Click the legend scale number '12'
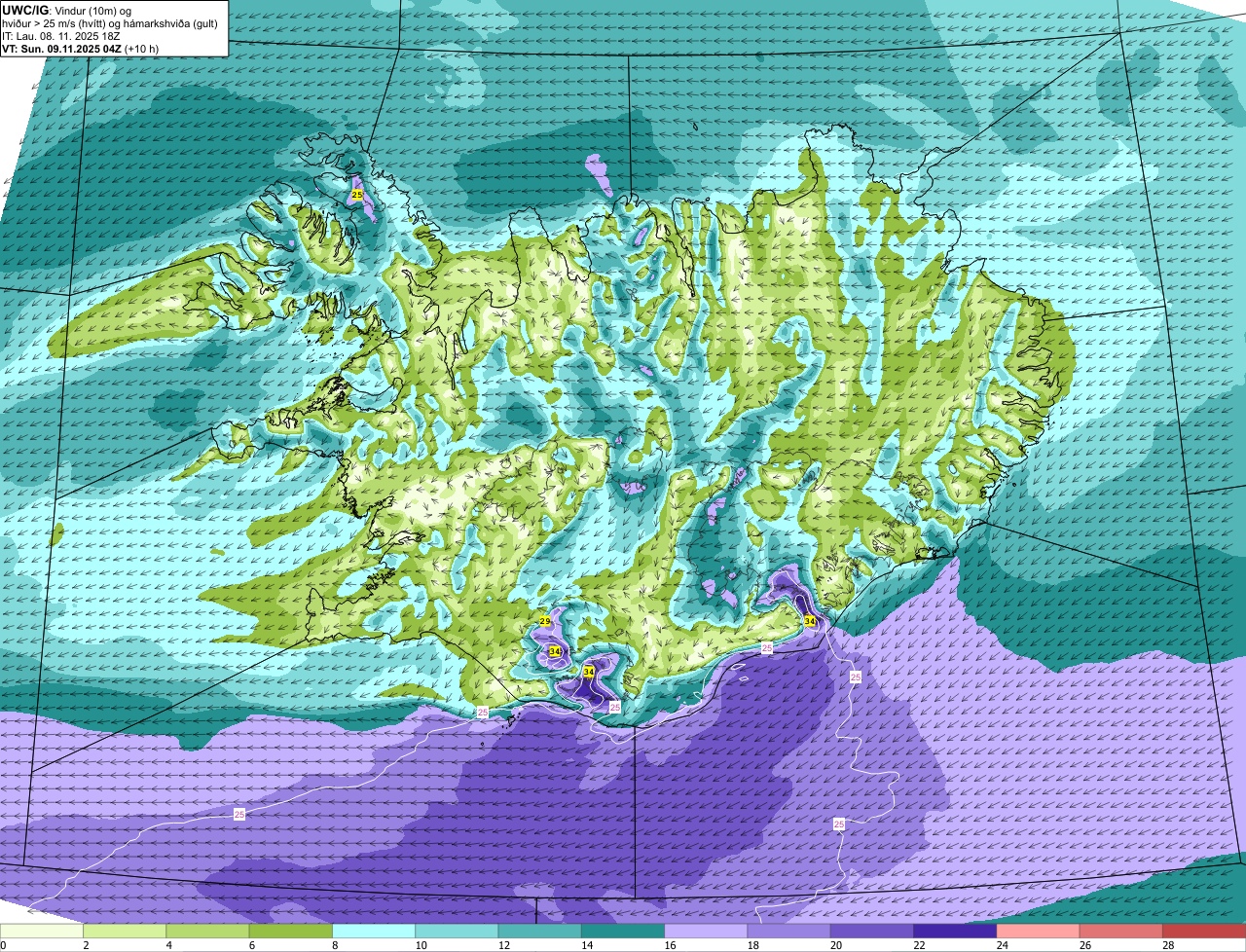The width and height of the screenshot is (1246, 952). coord(502,945)
